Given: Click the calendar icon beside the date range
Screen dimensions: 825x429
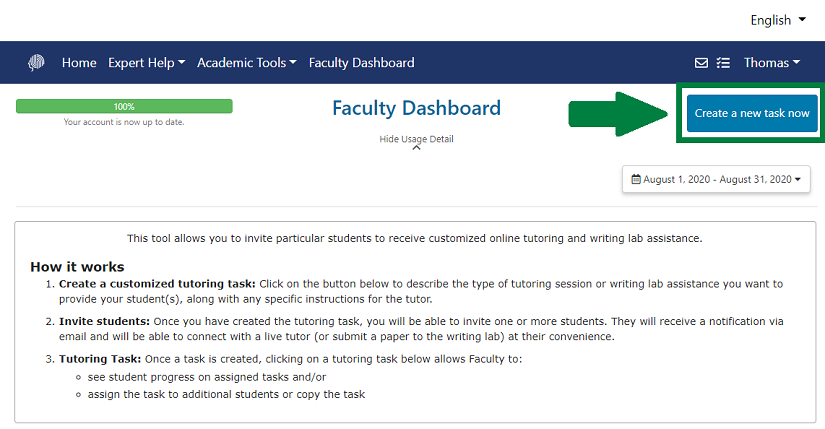Looking at the screenshot, I should click(x=635, y=180).
